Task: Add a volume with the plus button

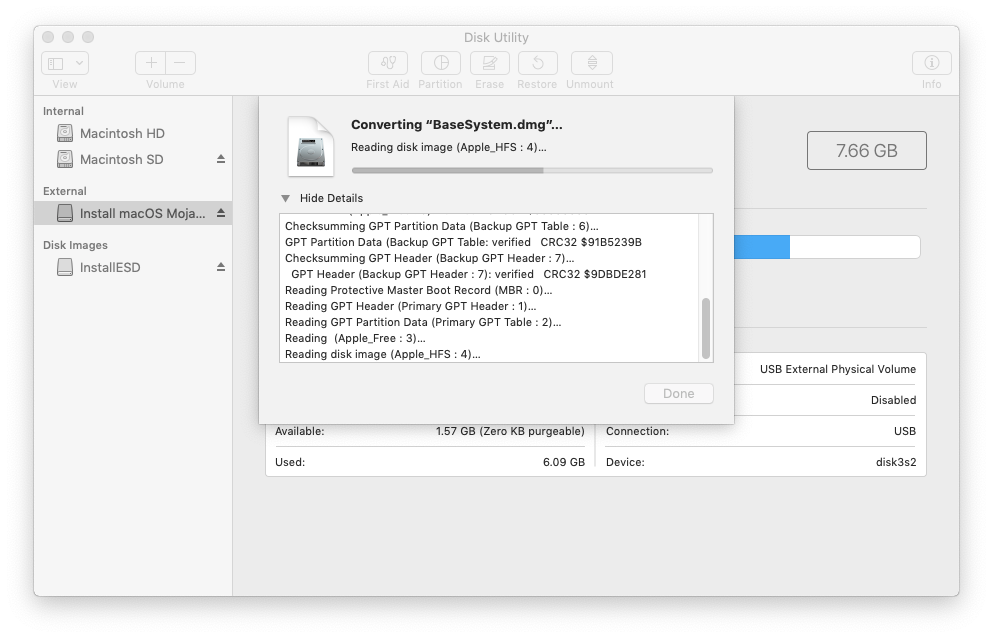Action: pos(151,63)
